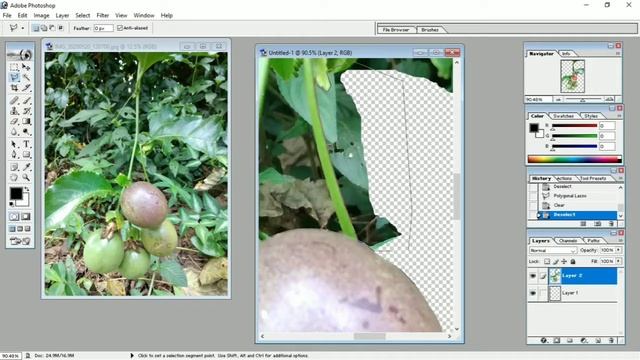Open the Navigator panel options menu
This screenshot has width=640, height=360.
(x=618, y=53)
